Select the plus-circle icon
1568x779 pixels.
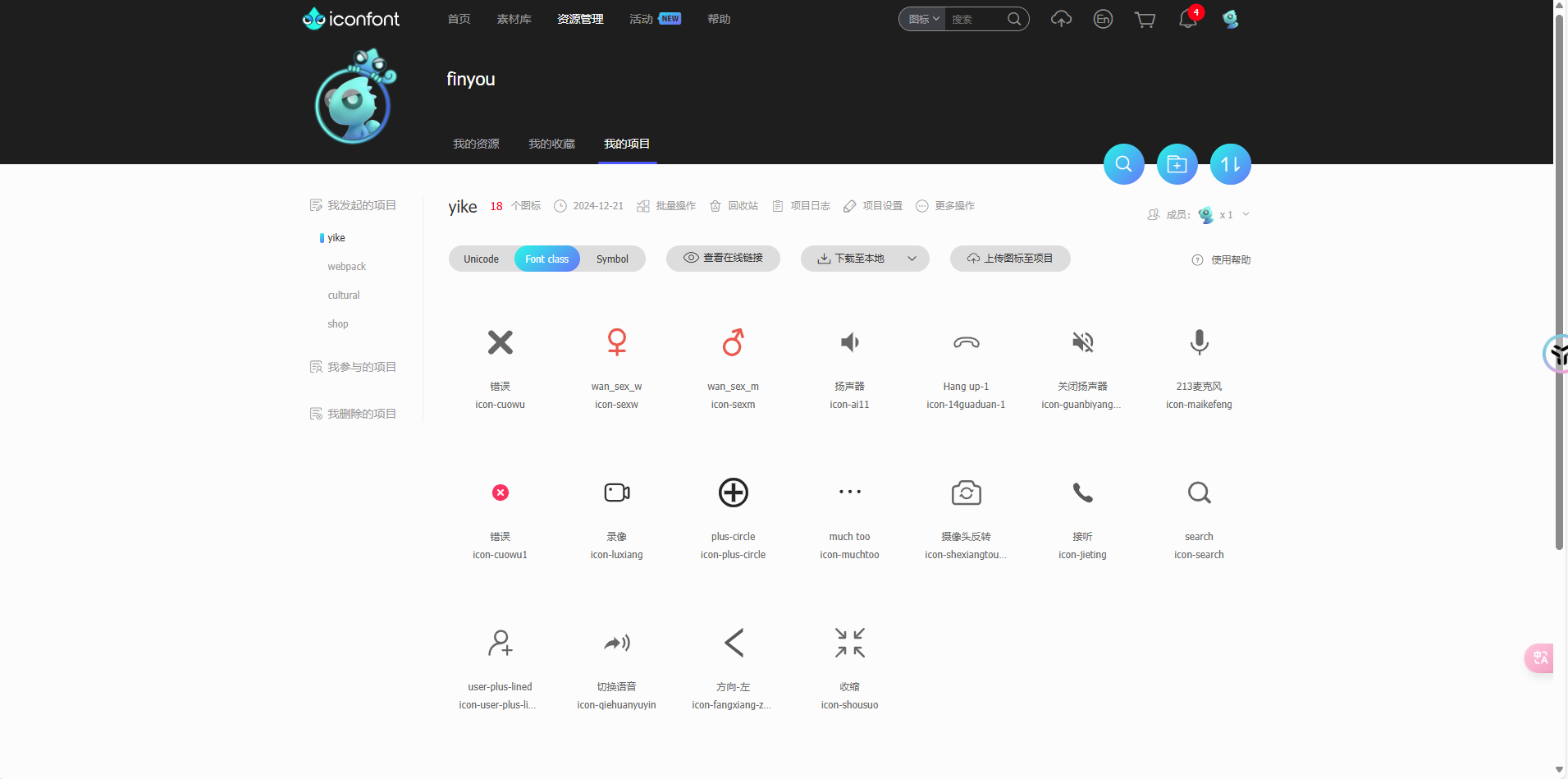coord(733,493)
